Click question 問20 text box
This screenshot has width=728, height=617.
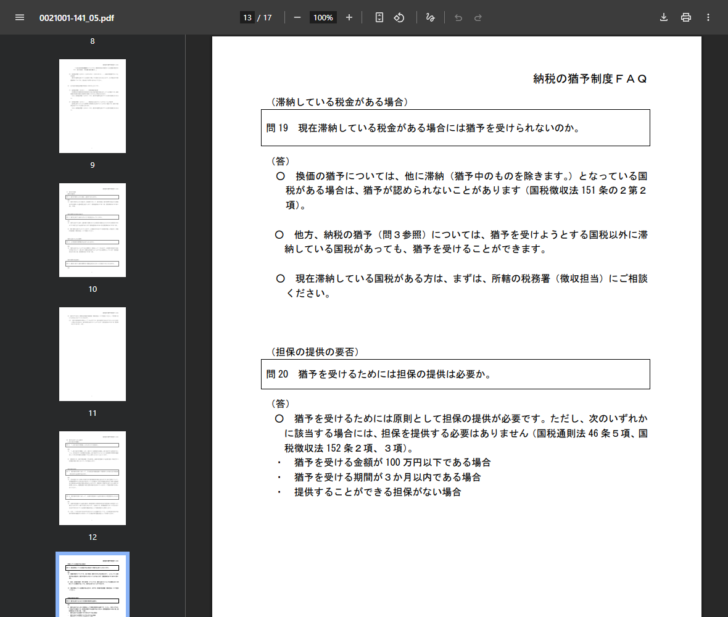(455, 374)
